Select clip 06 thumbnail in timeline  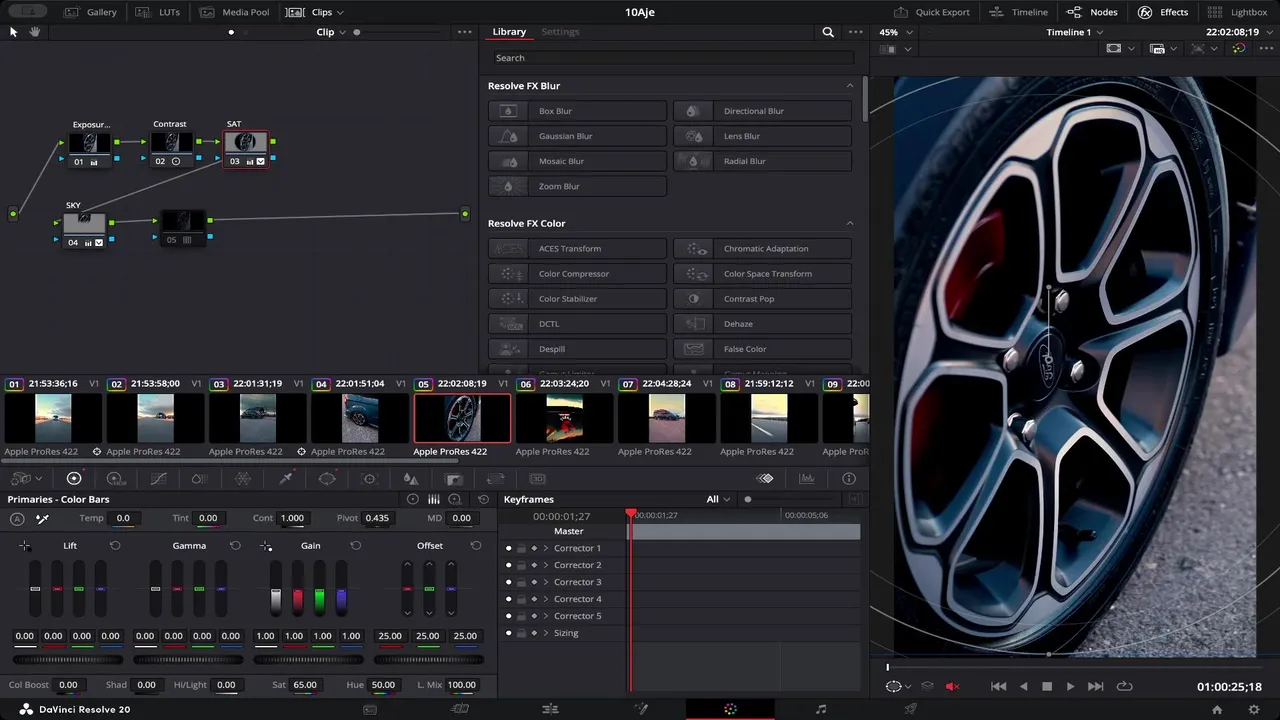click(x=564, y=418)
